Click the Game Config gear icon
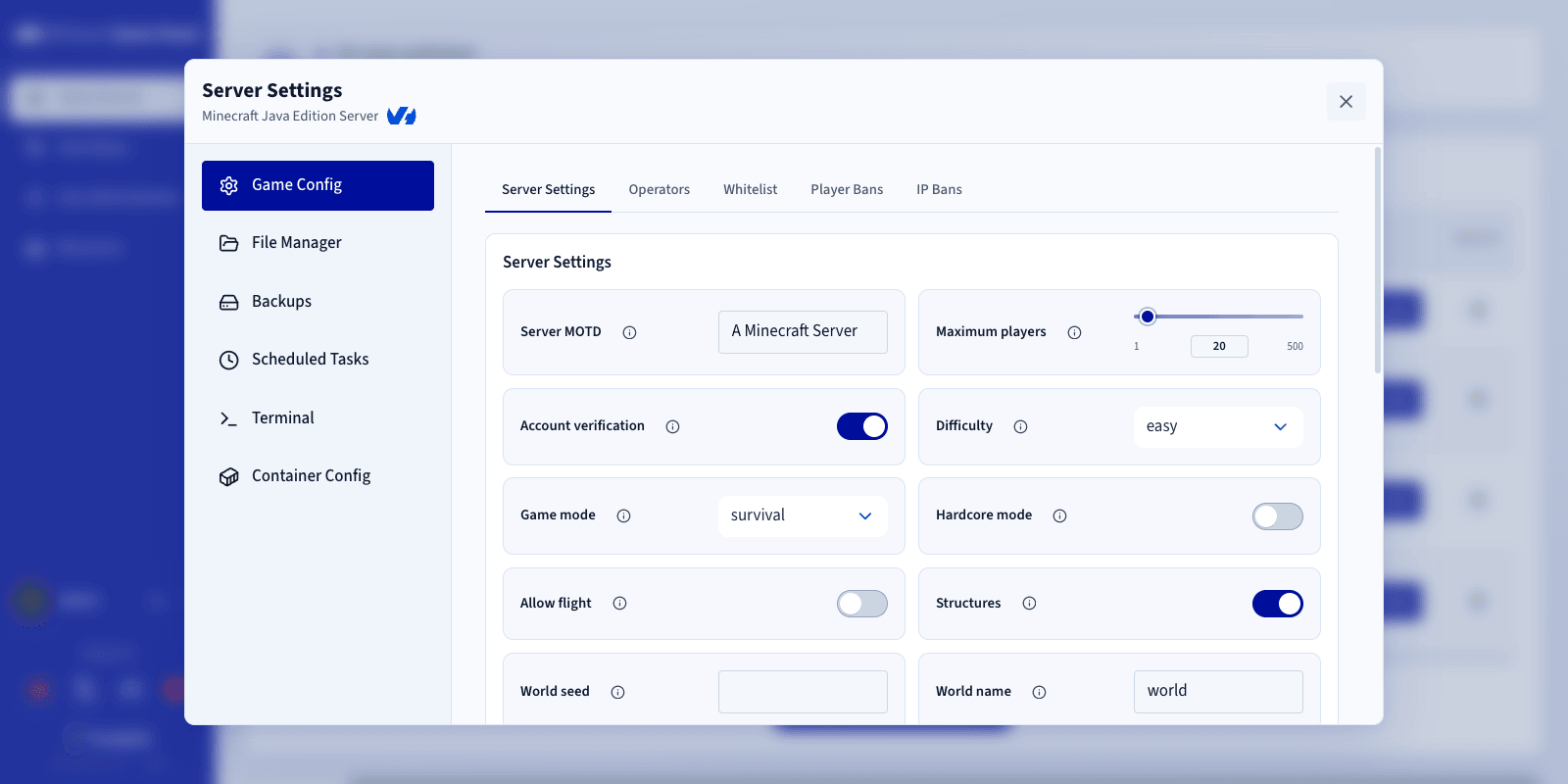 tap(228, 185)
